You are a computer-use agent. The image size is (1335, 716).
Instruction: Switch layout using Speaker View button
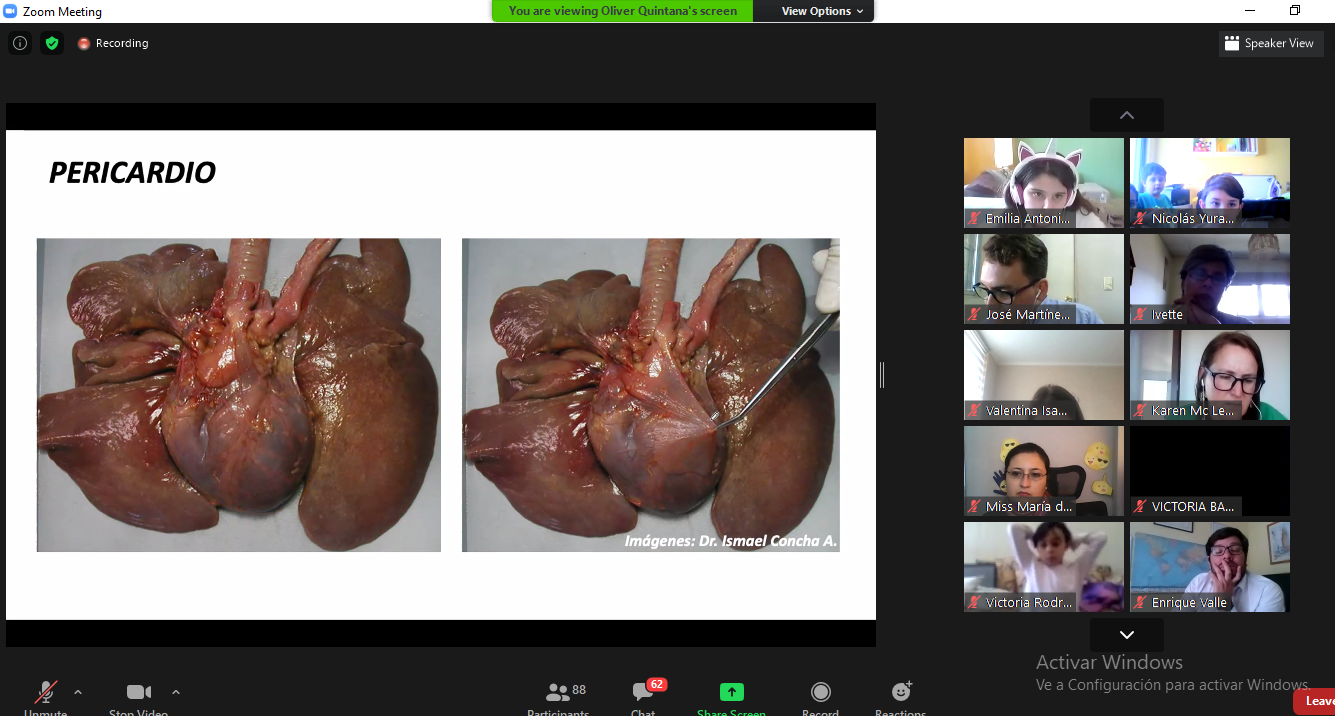[x=1271, y=43]
